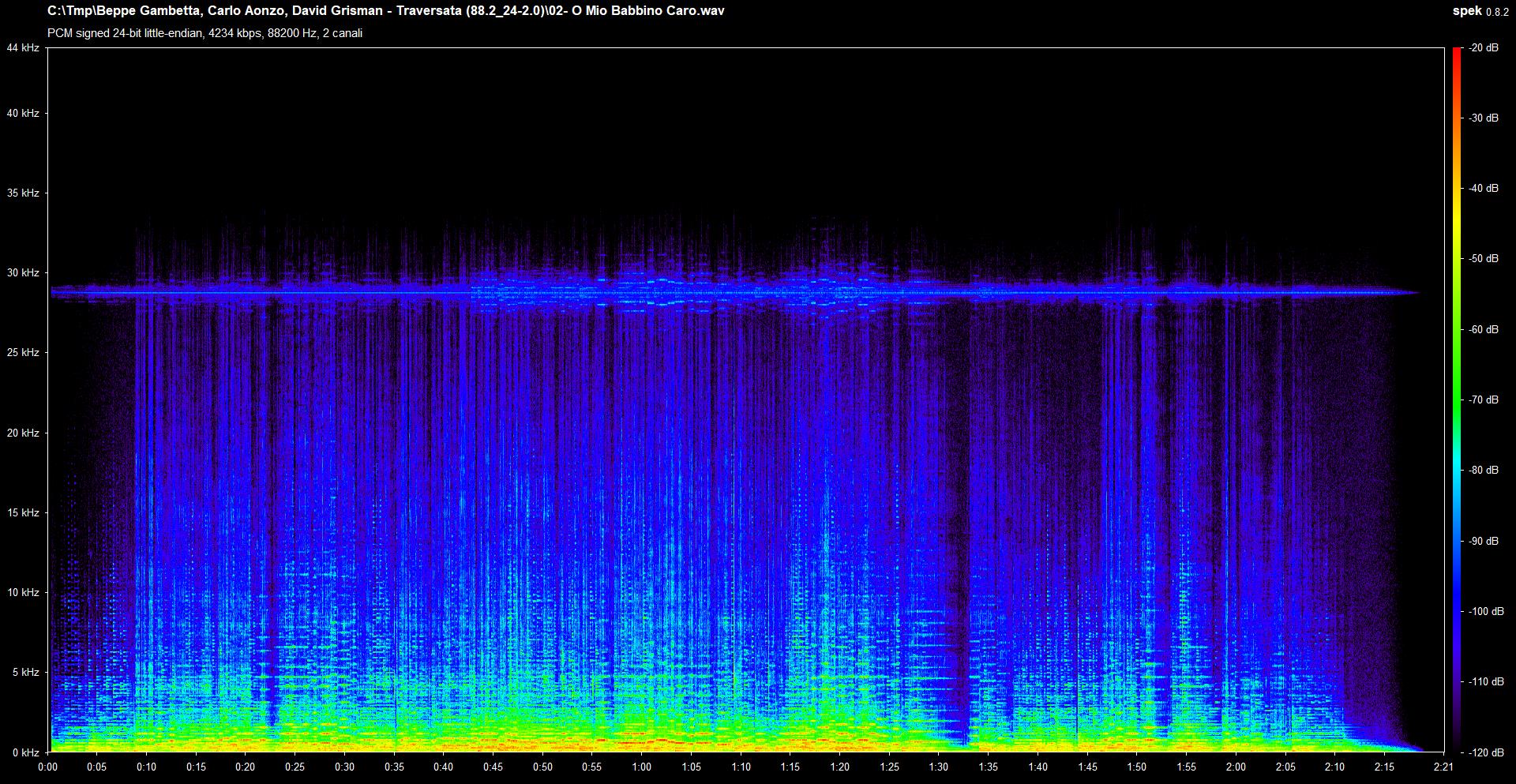Click the 2:21 end time marker
The image size is (1516, 784).
point(1444,767)
